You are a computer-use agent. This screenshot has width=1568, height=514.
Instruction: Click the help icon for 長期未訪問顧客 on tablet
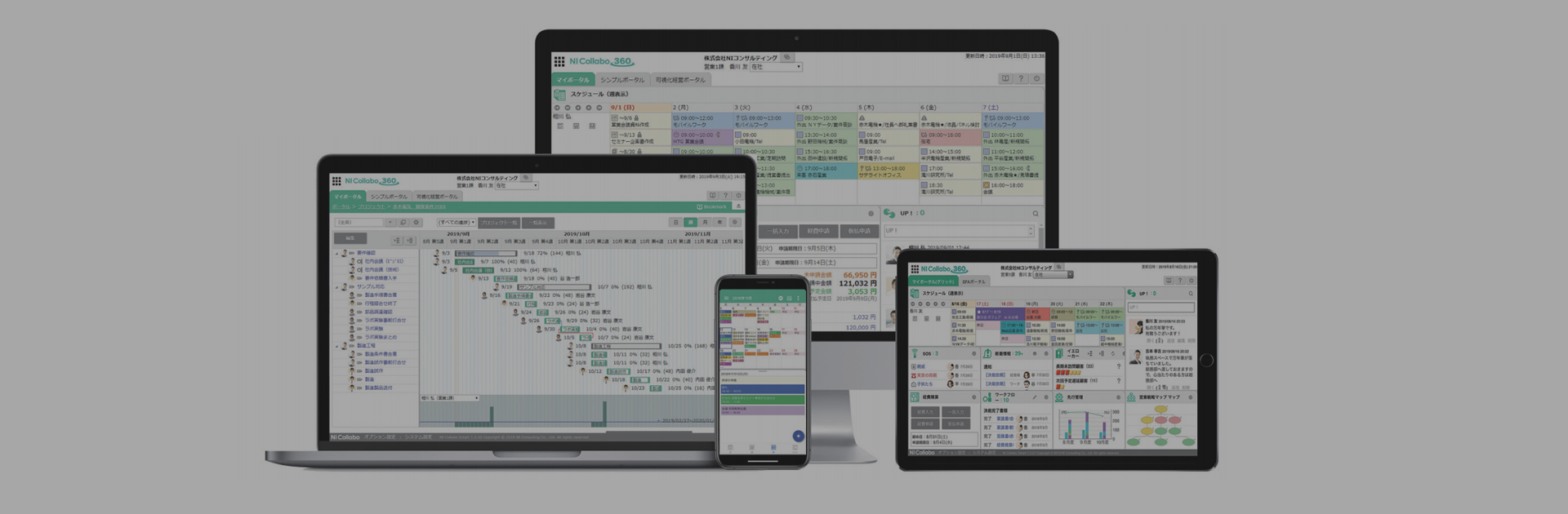(1118, 367)
